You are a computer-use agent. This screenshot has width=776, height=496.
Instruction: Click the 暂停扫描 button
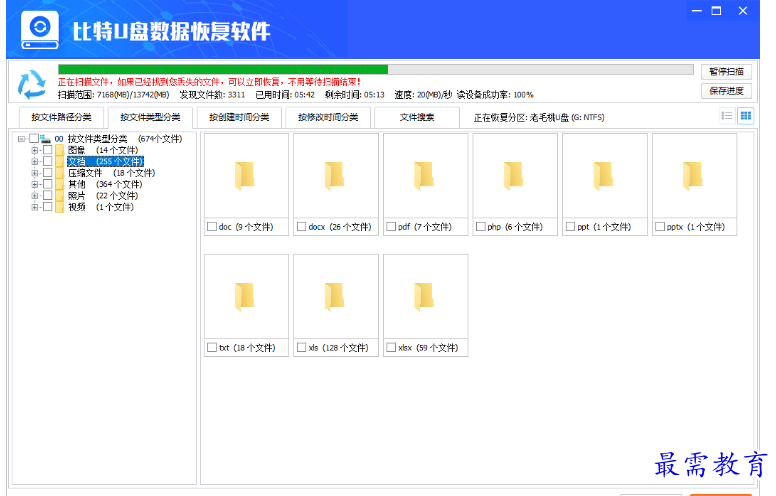click(726, 72)
